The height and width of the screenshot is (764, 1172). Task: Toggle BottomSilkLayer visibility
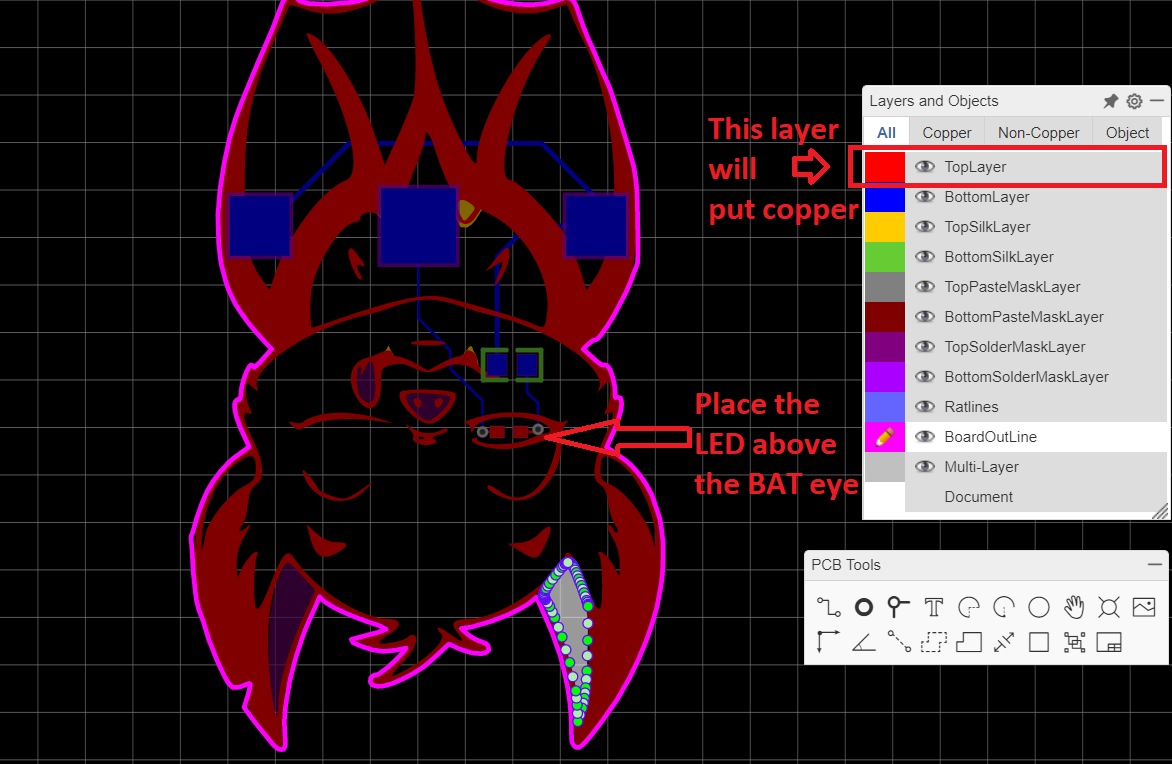(924, 256)
